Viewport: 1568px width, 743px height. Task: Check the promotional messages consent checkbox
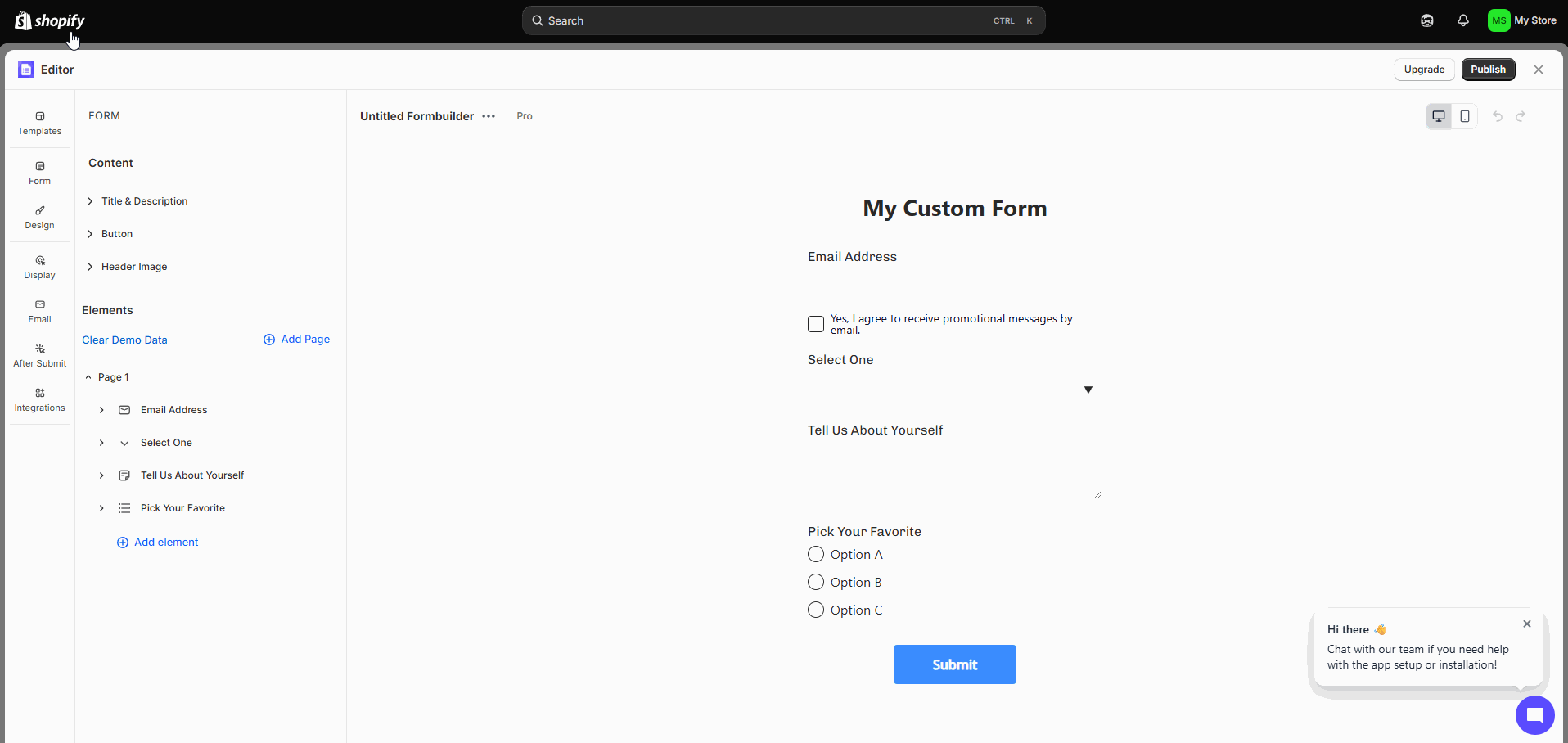click(816, 324)
